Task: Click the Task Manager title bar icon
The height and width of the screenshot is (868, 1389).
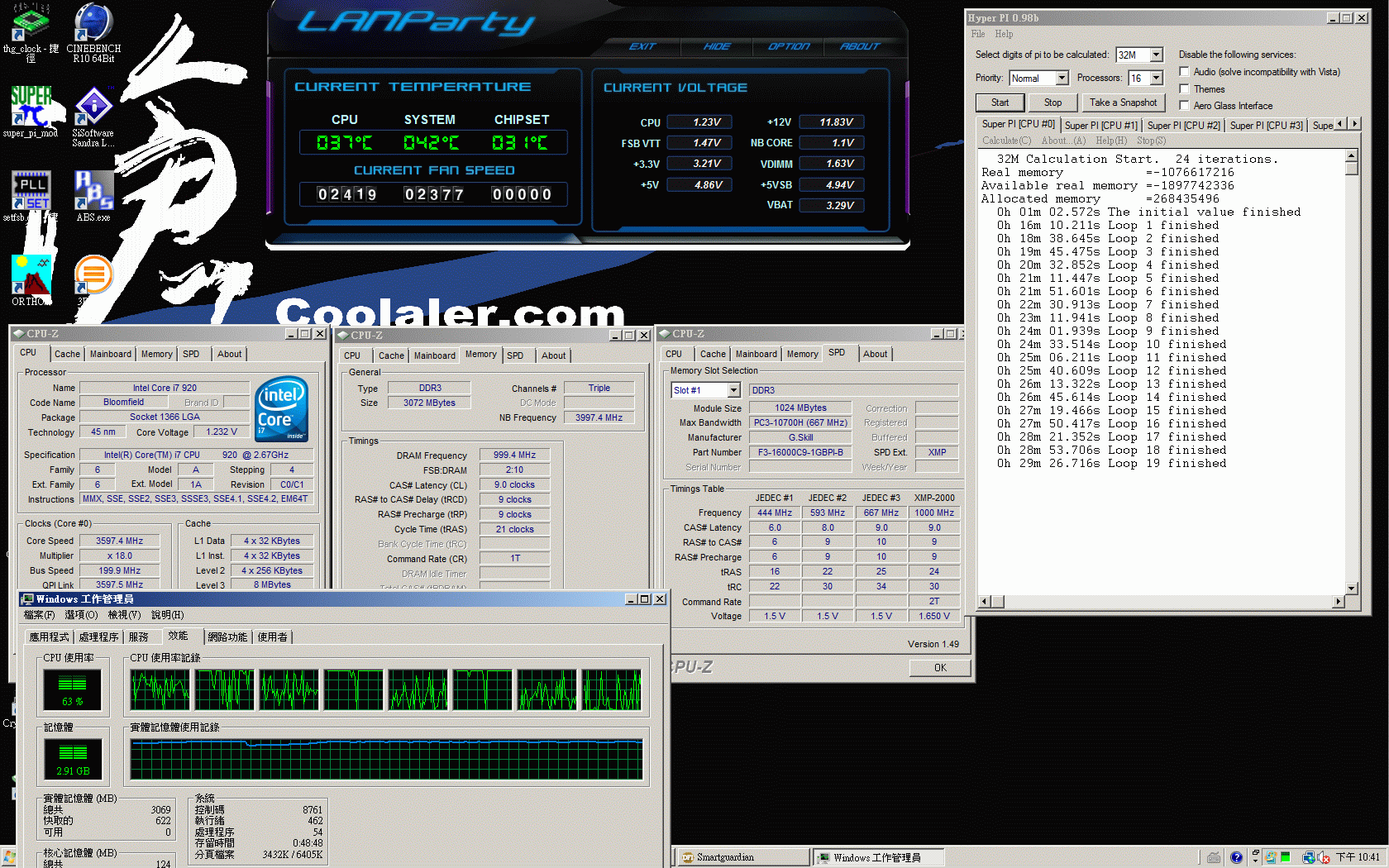Action: pos(27,599)
